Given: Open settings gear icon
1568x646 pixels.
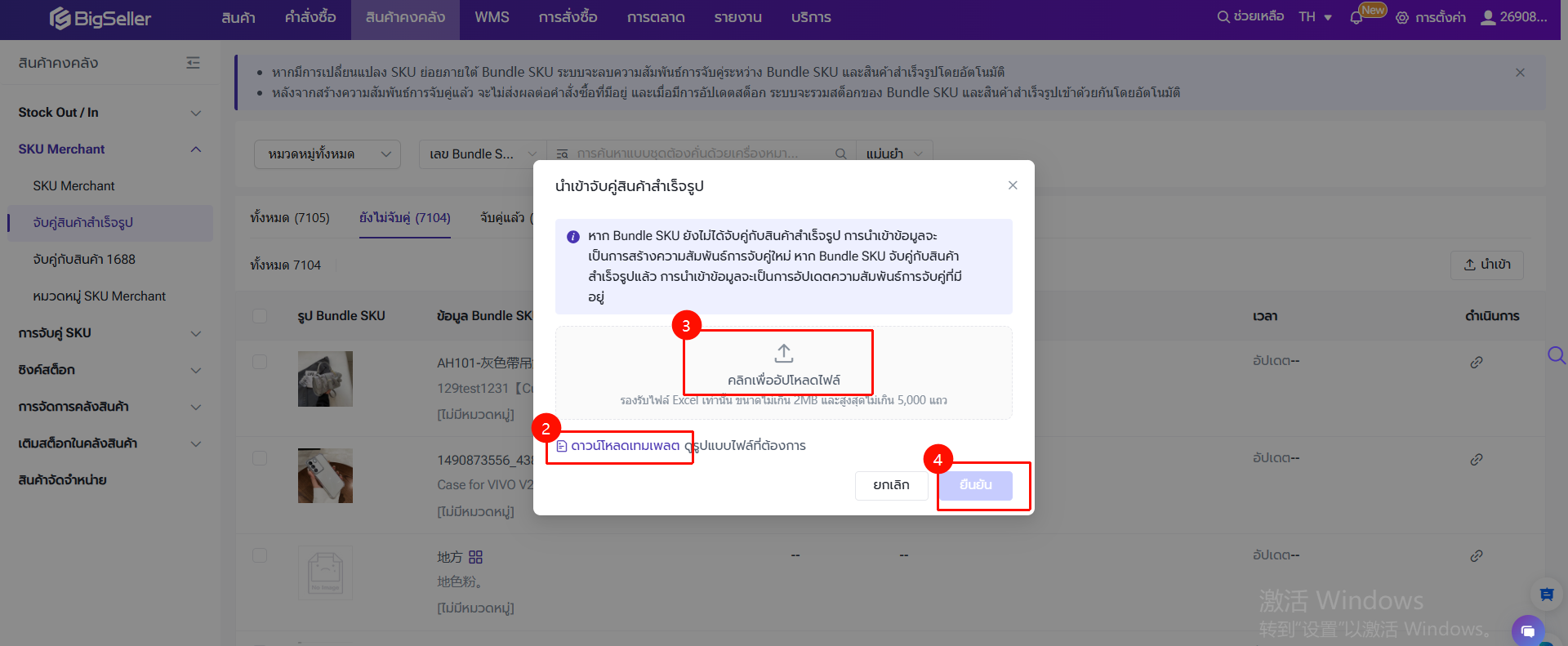Looking at the screenshot, I should pos(1402,18).
